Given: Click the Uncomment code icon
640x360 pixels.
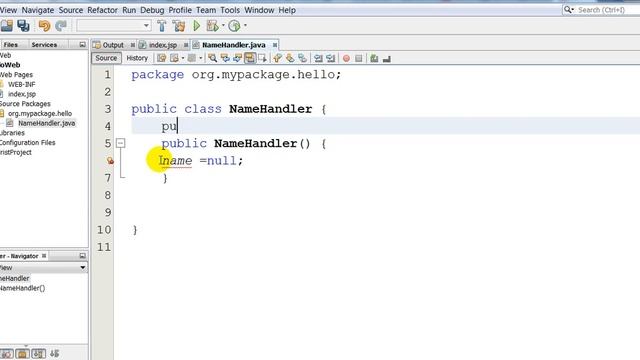Looking at the screenshot, I should [x=387, y=59].
